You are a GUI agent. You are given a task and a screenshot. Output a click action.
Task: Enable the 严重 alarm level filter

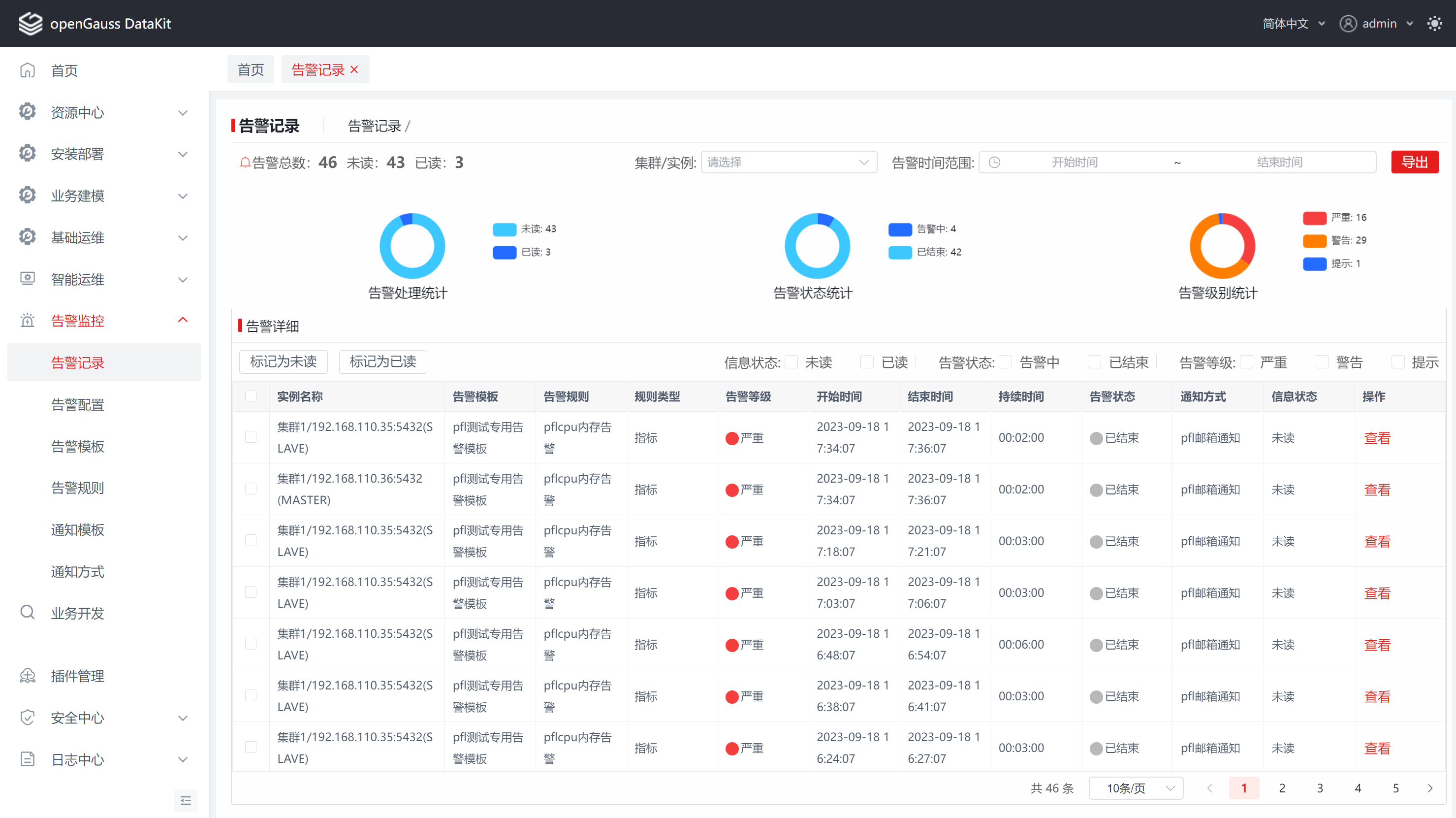coord(1247,362)
